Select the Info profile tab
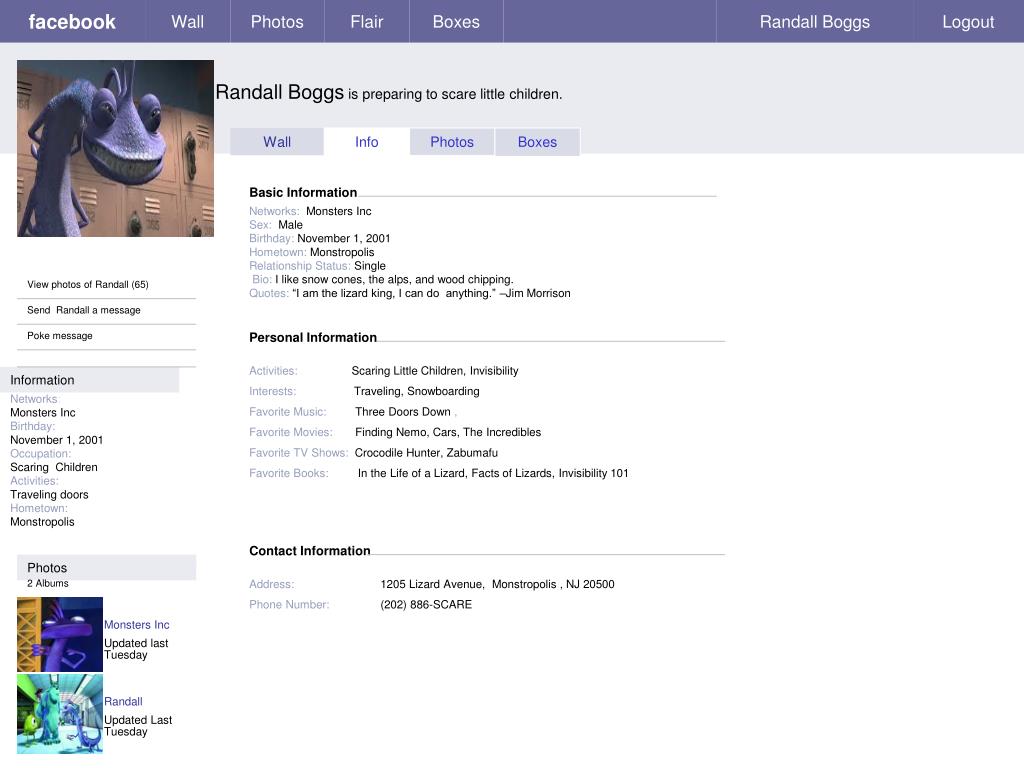The height and width of the screenshot is (768, 1024). coord(366,142)
